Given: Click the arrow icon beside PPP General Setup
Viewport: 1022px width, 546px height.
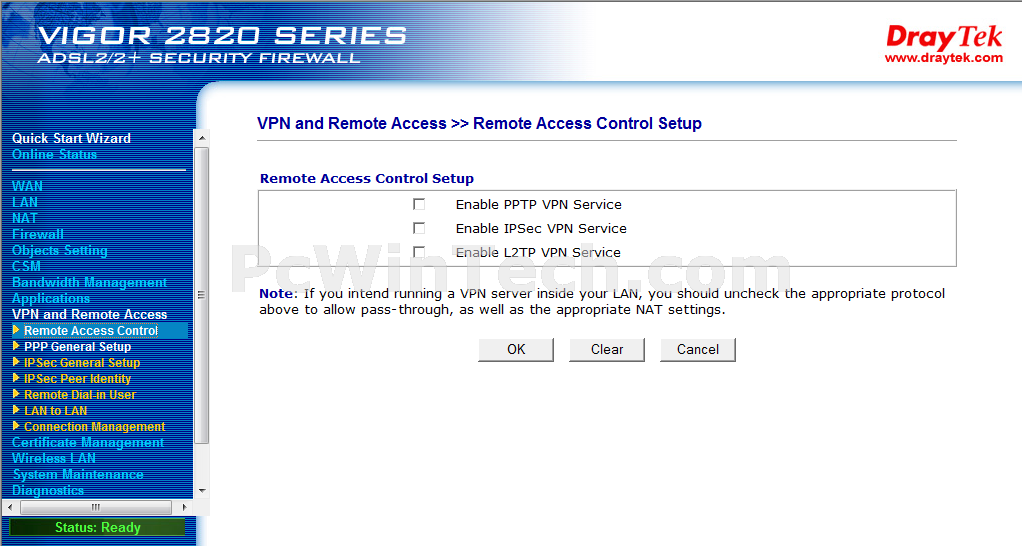Looking at the screenshot, I should 16,346.
